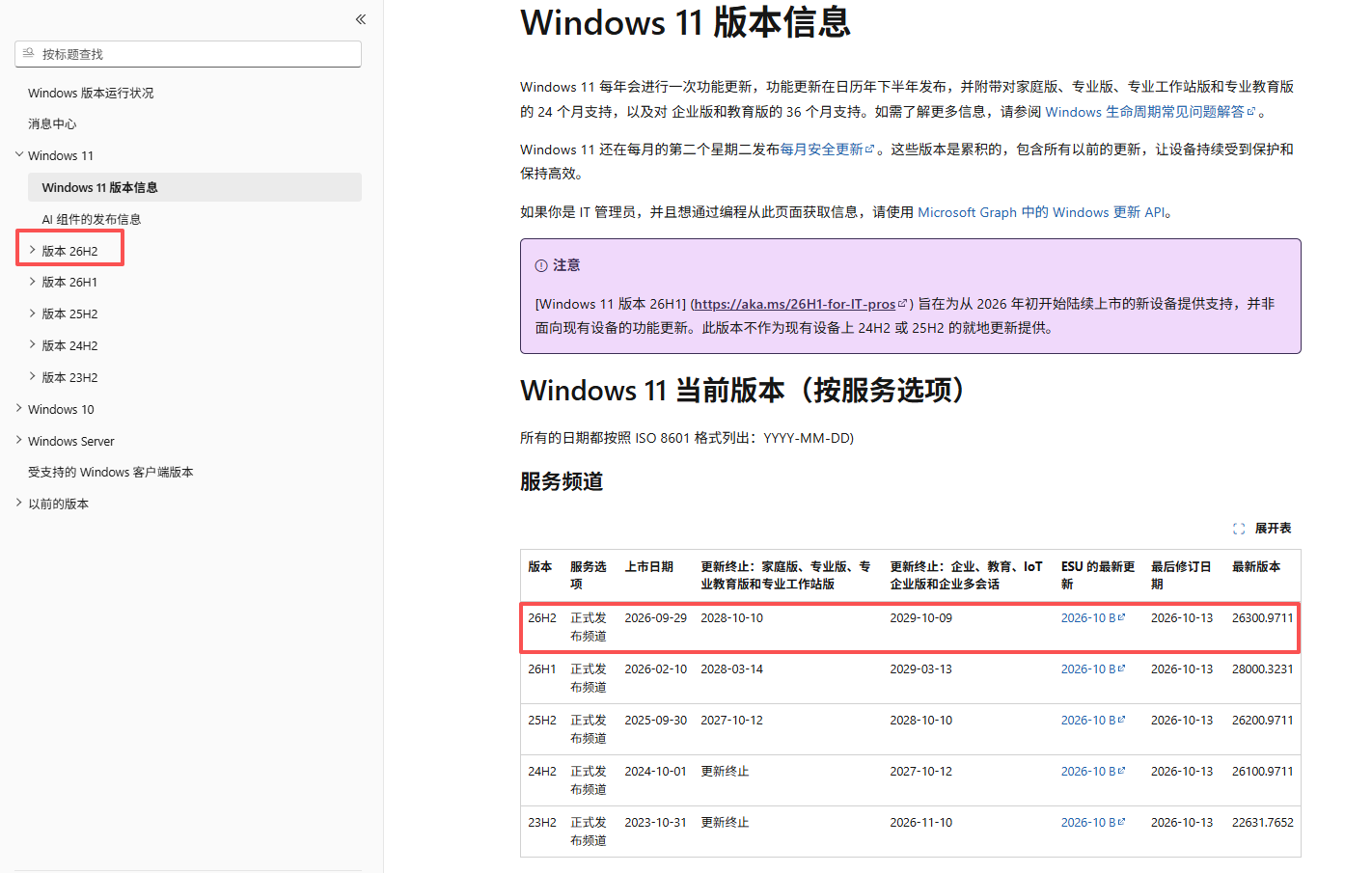
Task: Expand the 版本 26H2 tree node
Action: coord(32,250)
